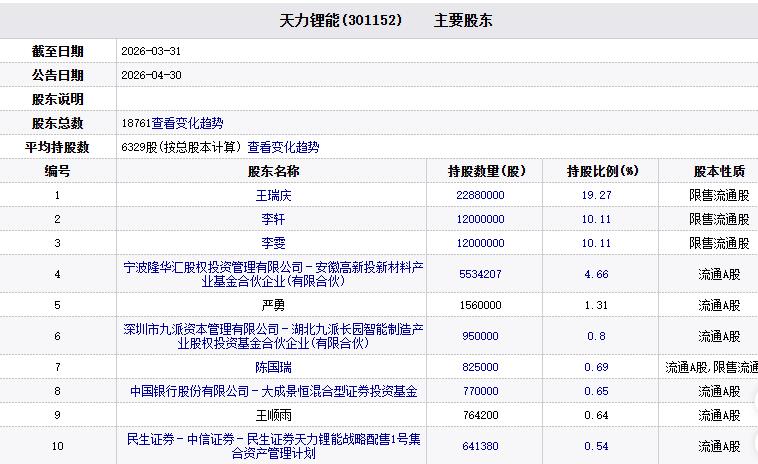
Task: Select holding amount 950000
Action: (x=481, y=336)
